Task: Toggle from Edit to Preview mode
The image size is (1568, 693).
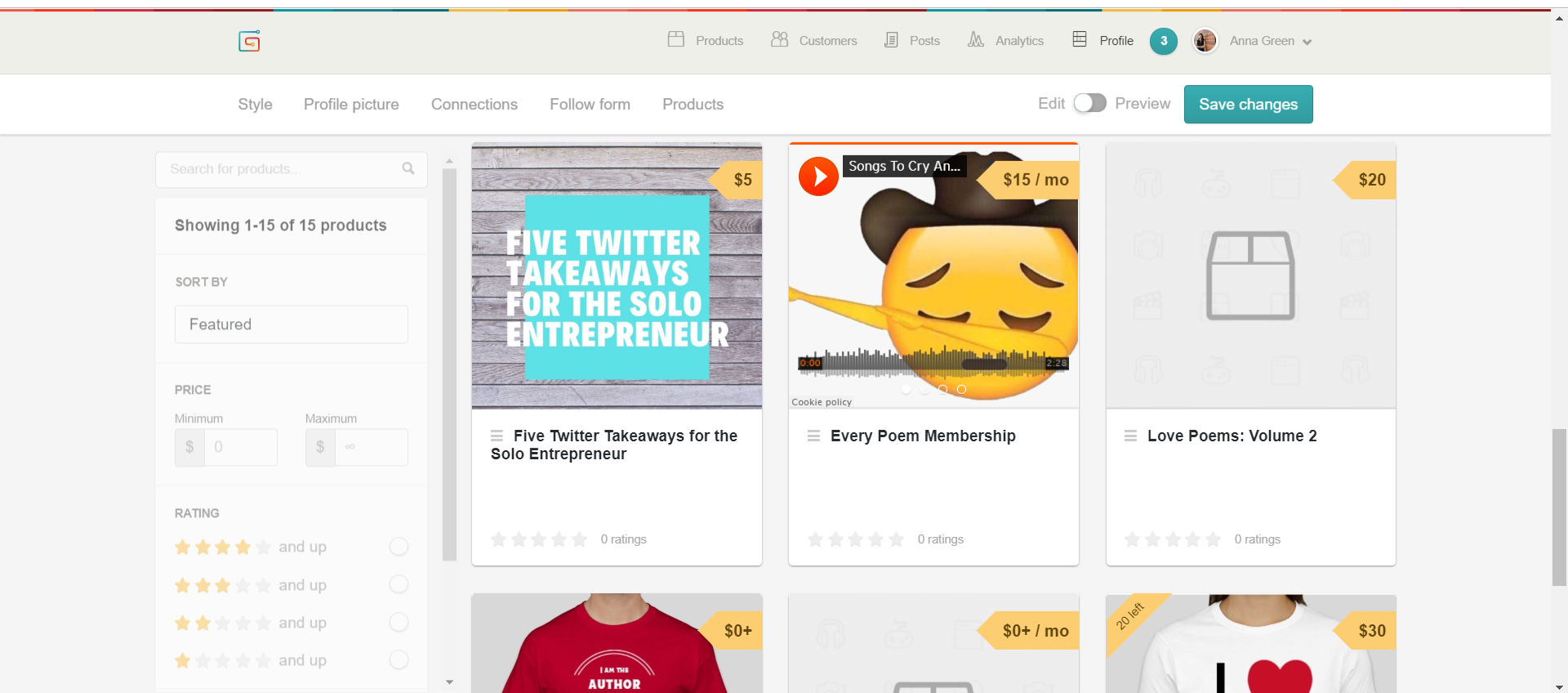Action: tap(1089, 103)
